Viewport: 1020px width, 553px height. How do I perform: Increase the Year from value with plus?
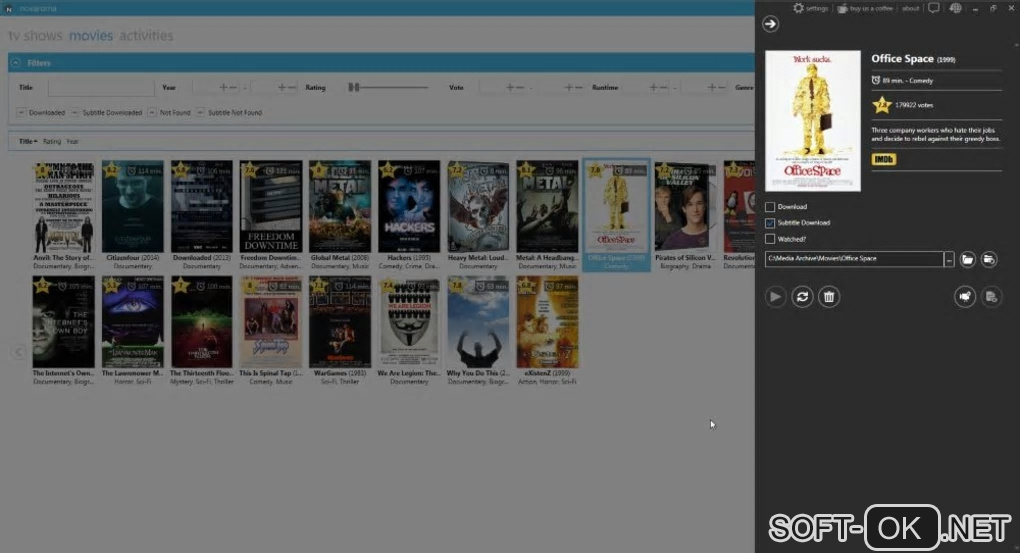tap(223, 87)
